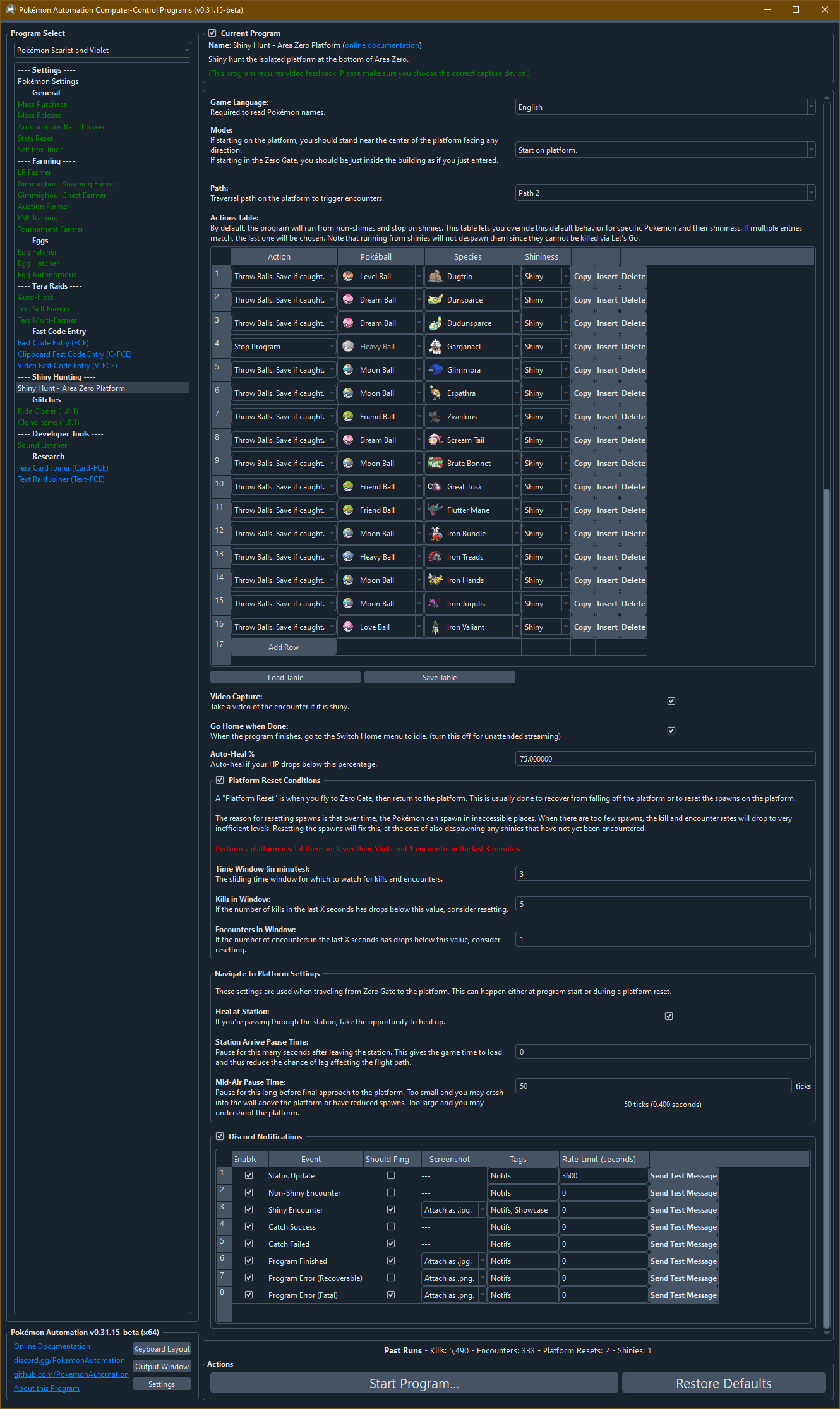This screenshot has width=840, height=1409.
Task: Click the Love Ball icon in row 16
Action: tap(348, 627)
